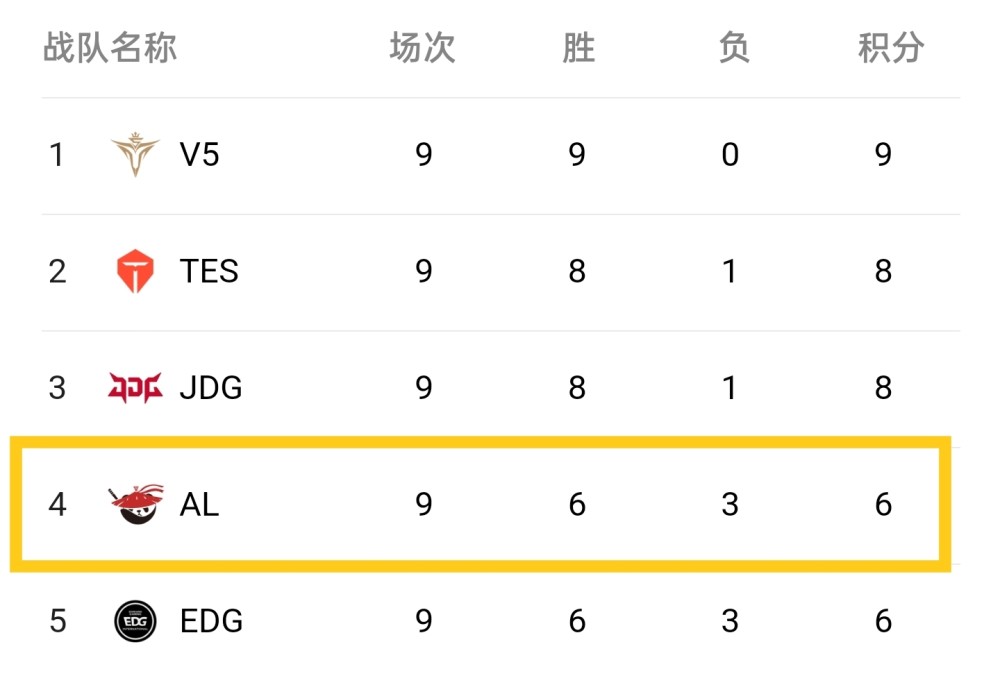
Task: Open the EDG team name link
Action: (x=211, y=621)
